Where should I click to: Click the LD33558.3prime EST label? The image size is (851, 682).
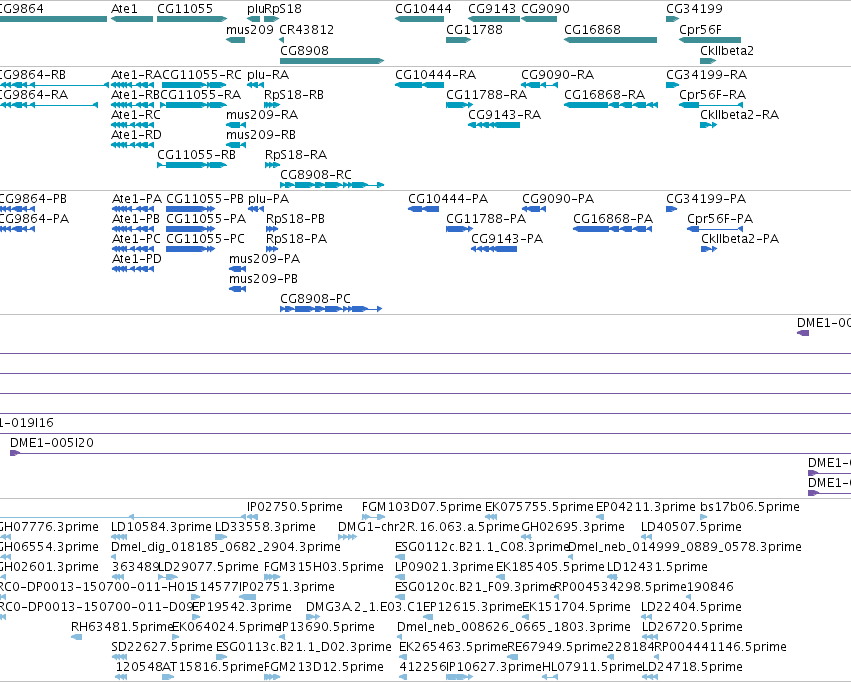(265, 527)
